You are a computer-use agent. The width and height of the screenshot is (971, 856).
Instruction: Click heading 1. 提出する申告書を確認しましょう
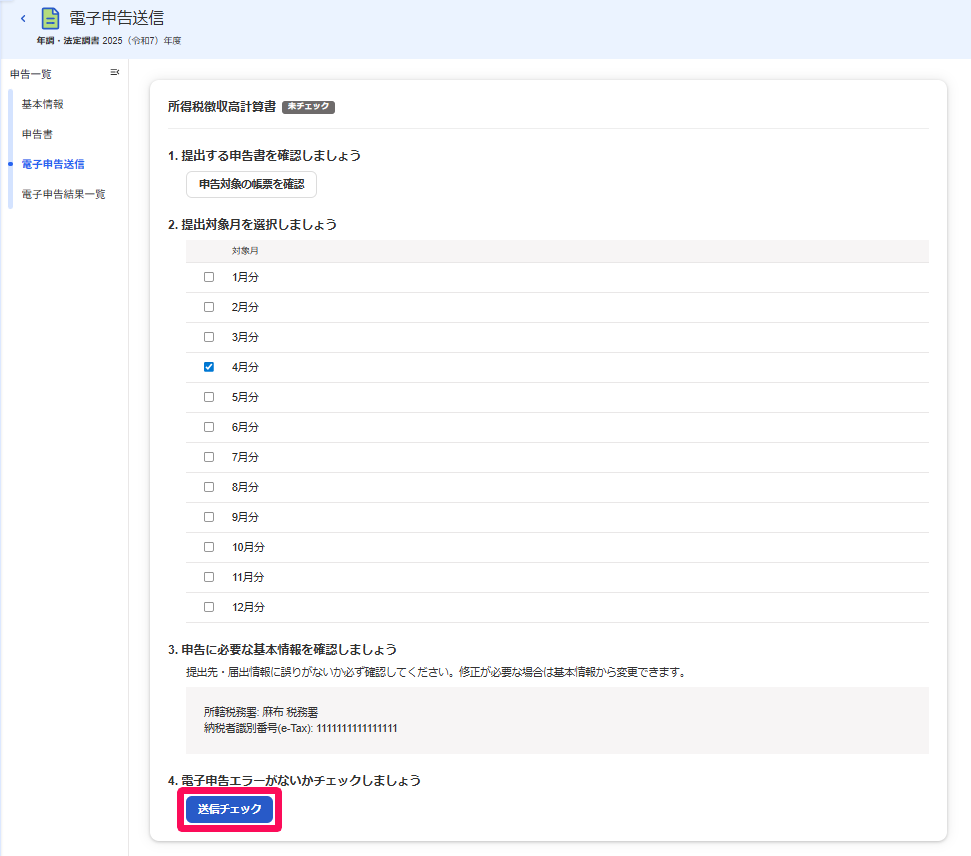coord(264,155)
